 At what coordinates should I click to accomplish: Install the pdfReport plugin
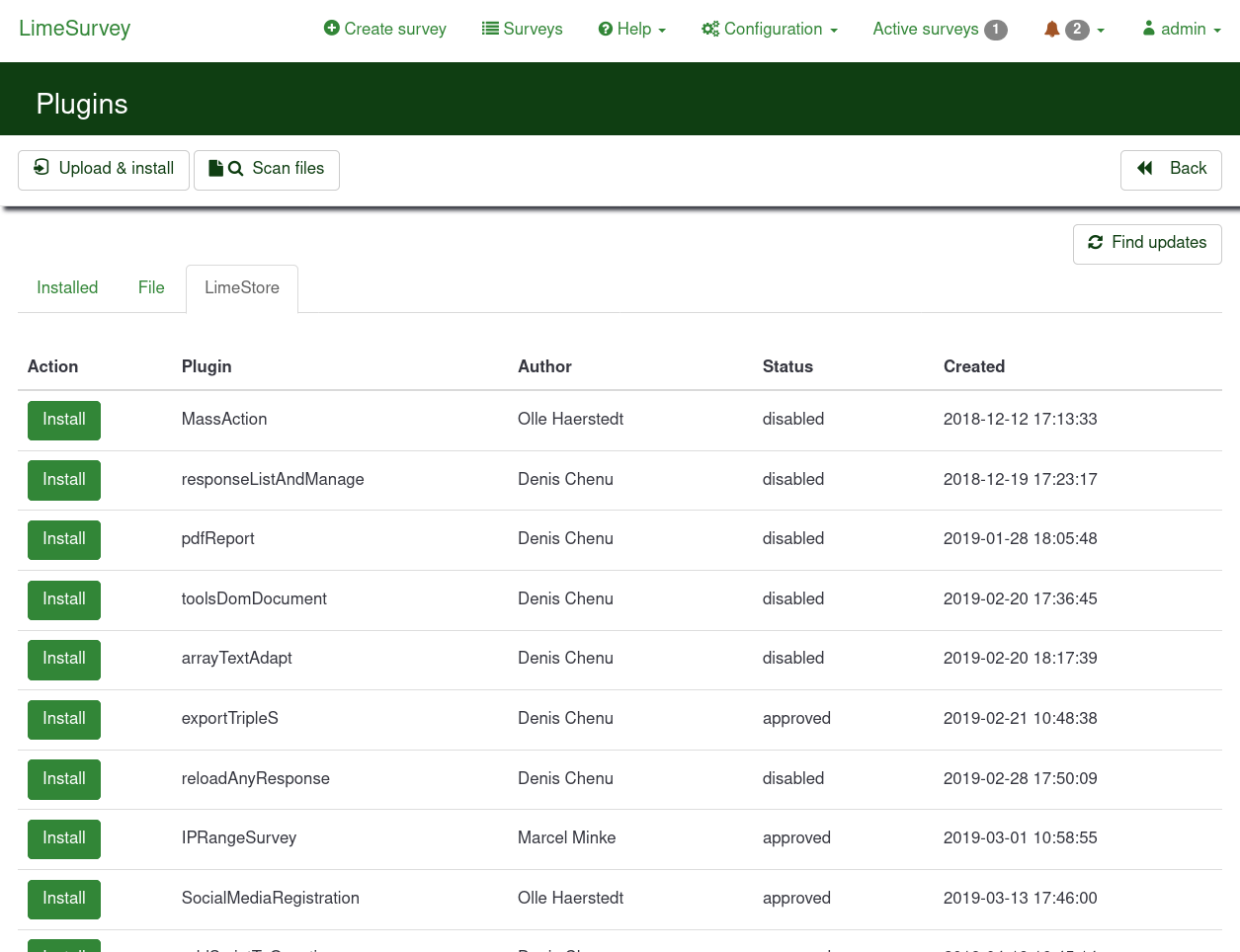pyautogui.click(x=64, y=539)
